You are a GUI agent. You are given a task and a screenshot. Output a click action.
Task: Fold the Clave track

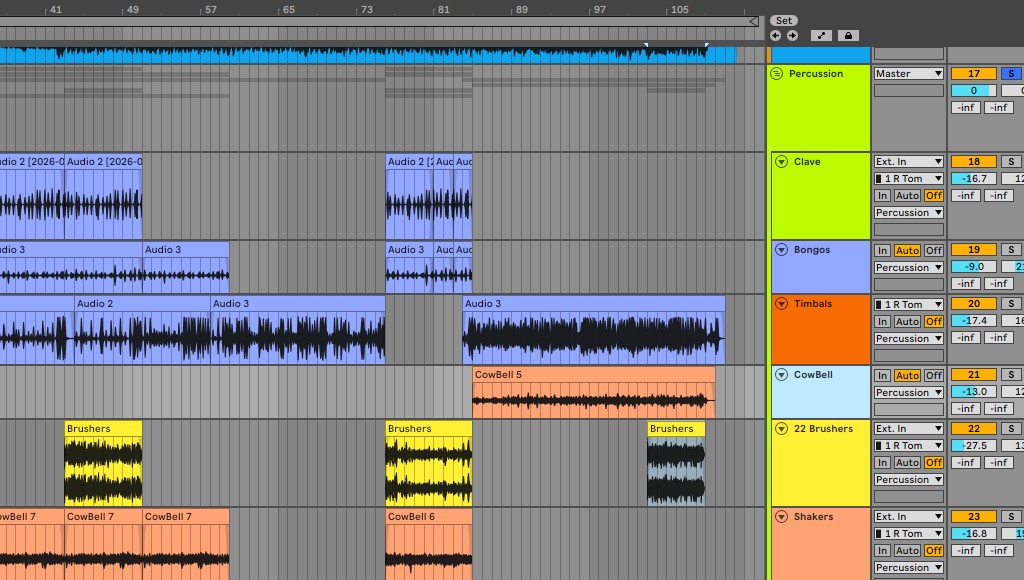[x=781, y=161]
